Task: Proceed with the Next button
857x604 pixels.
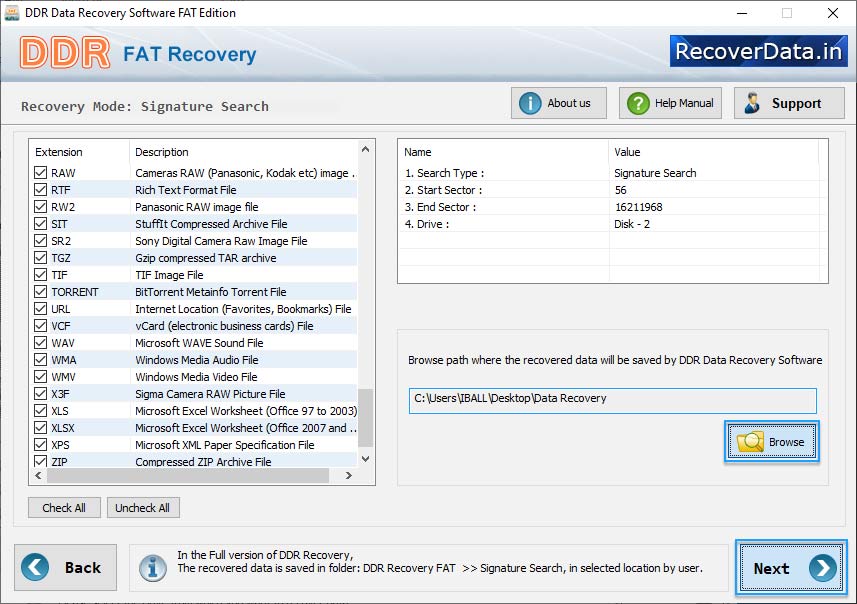Action: (x=791, y=568)
